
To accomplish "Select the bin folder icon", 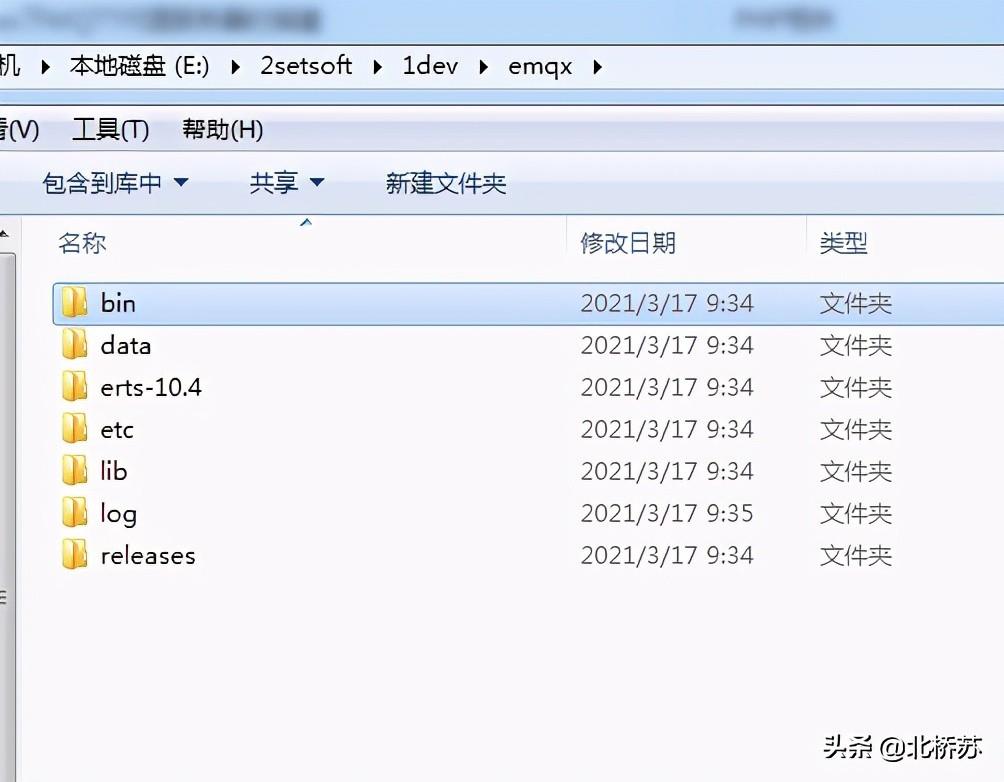I will tap(75, 302).
